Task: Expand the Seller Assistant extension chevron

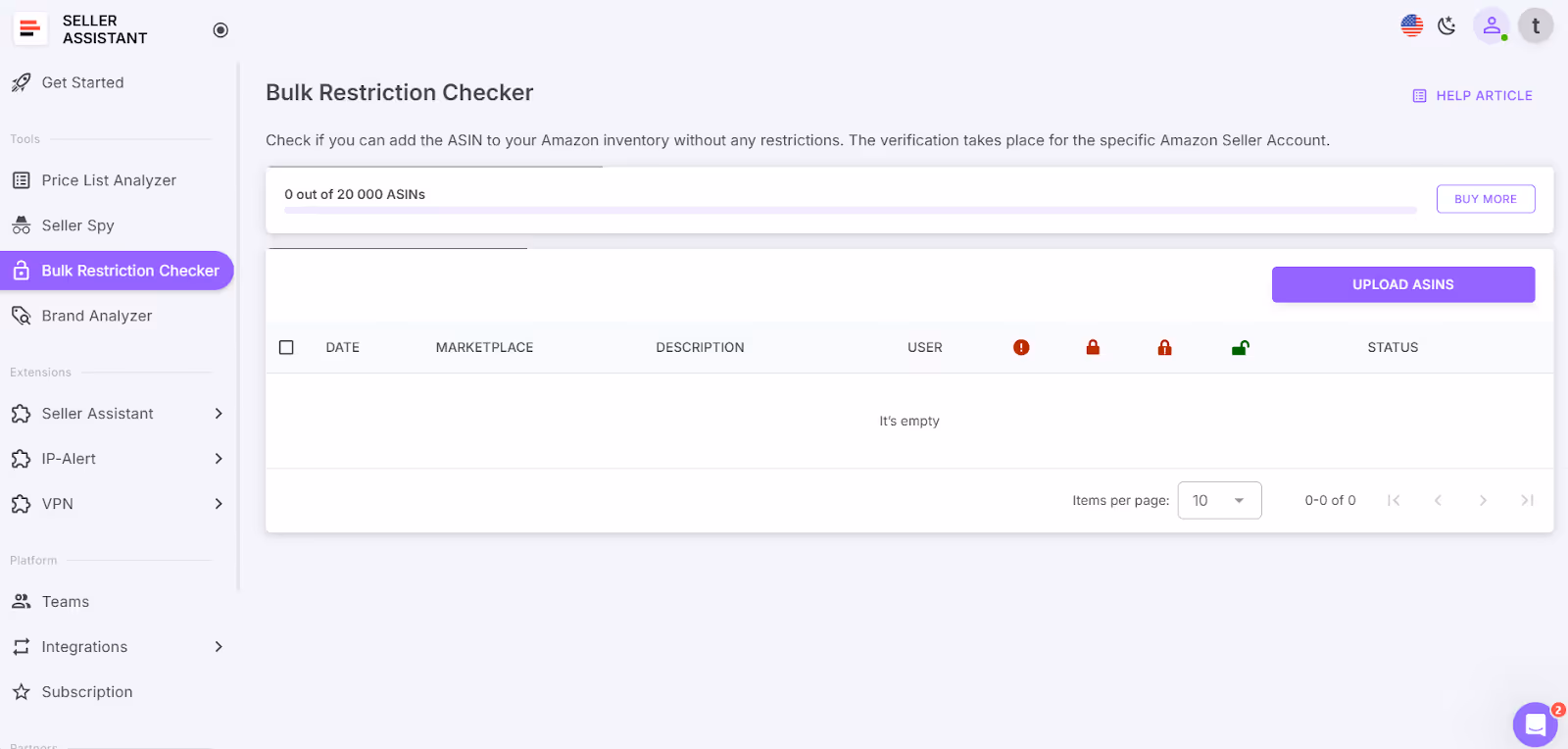Action: (219, 414)
